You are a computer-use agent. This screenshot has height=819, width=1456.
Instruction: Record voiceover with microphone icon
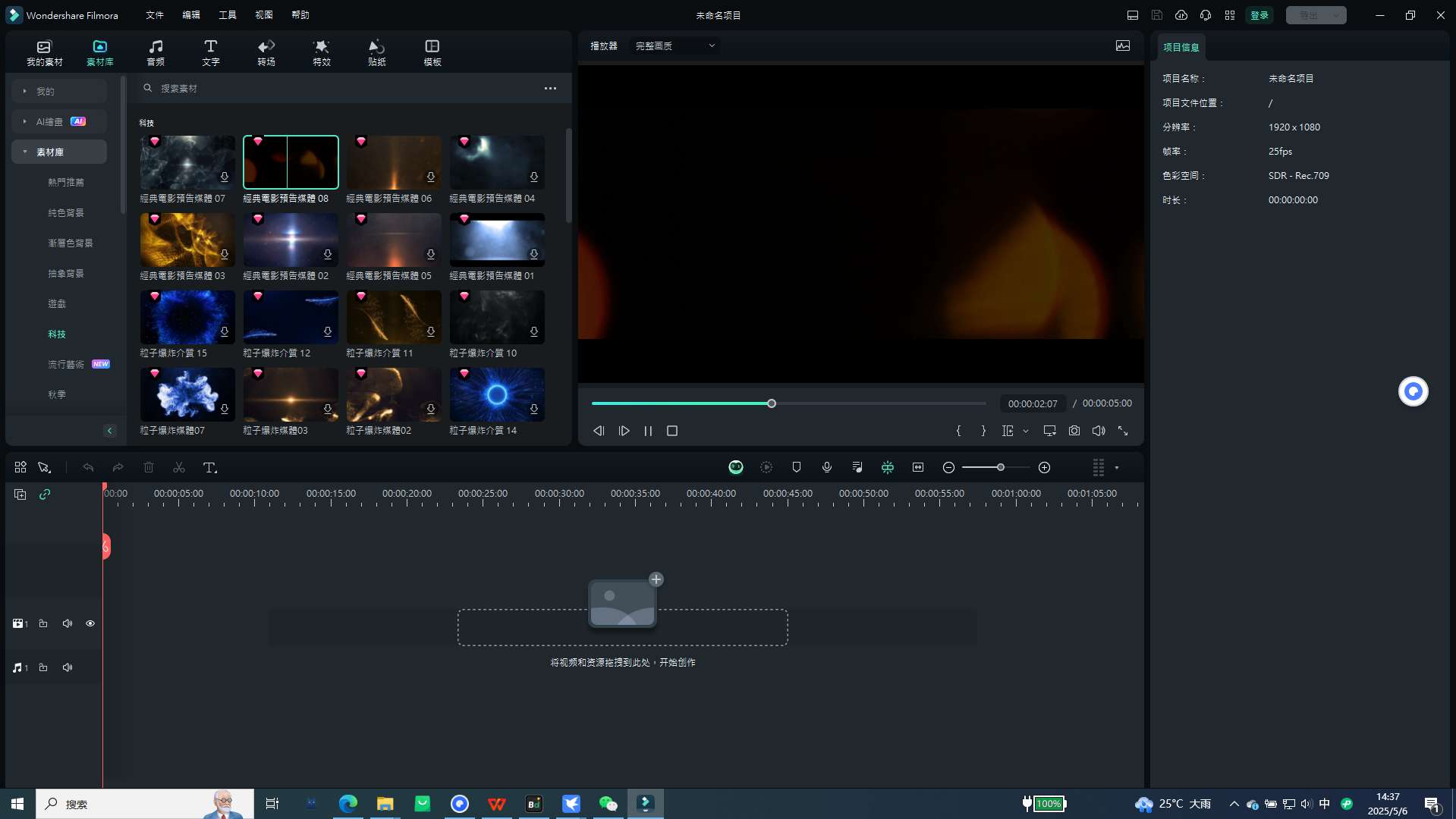click(827, 468)
